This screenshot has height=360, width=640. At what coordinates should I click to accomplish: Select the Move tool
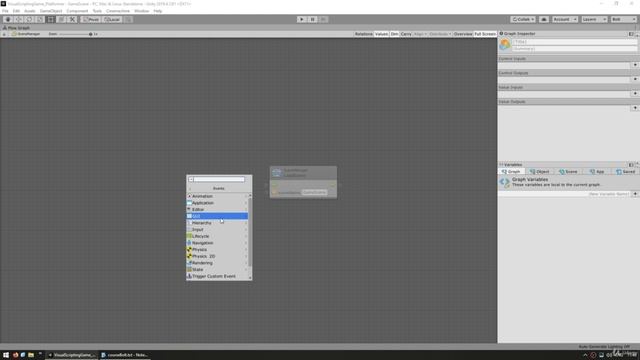point(18,19)
